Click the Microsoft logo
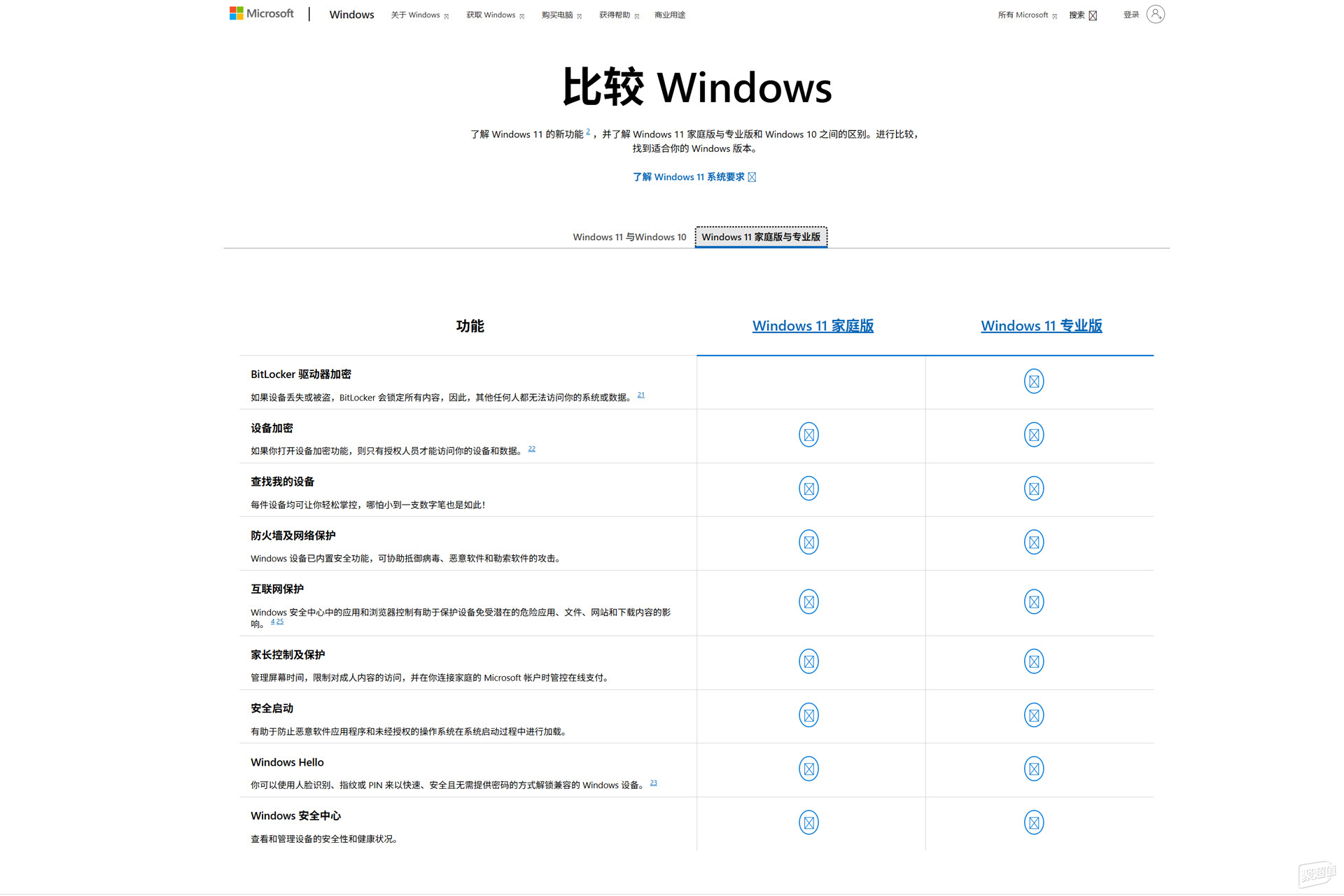Viewport: 1344px width, 896px height. pos(262,14)
